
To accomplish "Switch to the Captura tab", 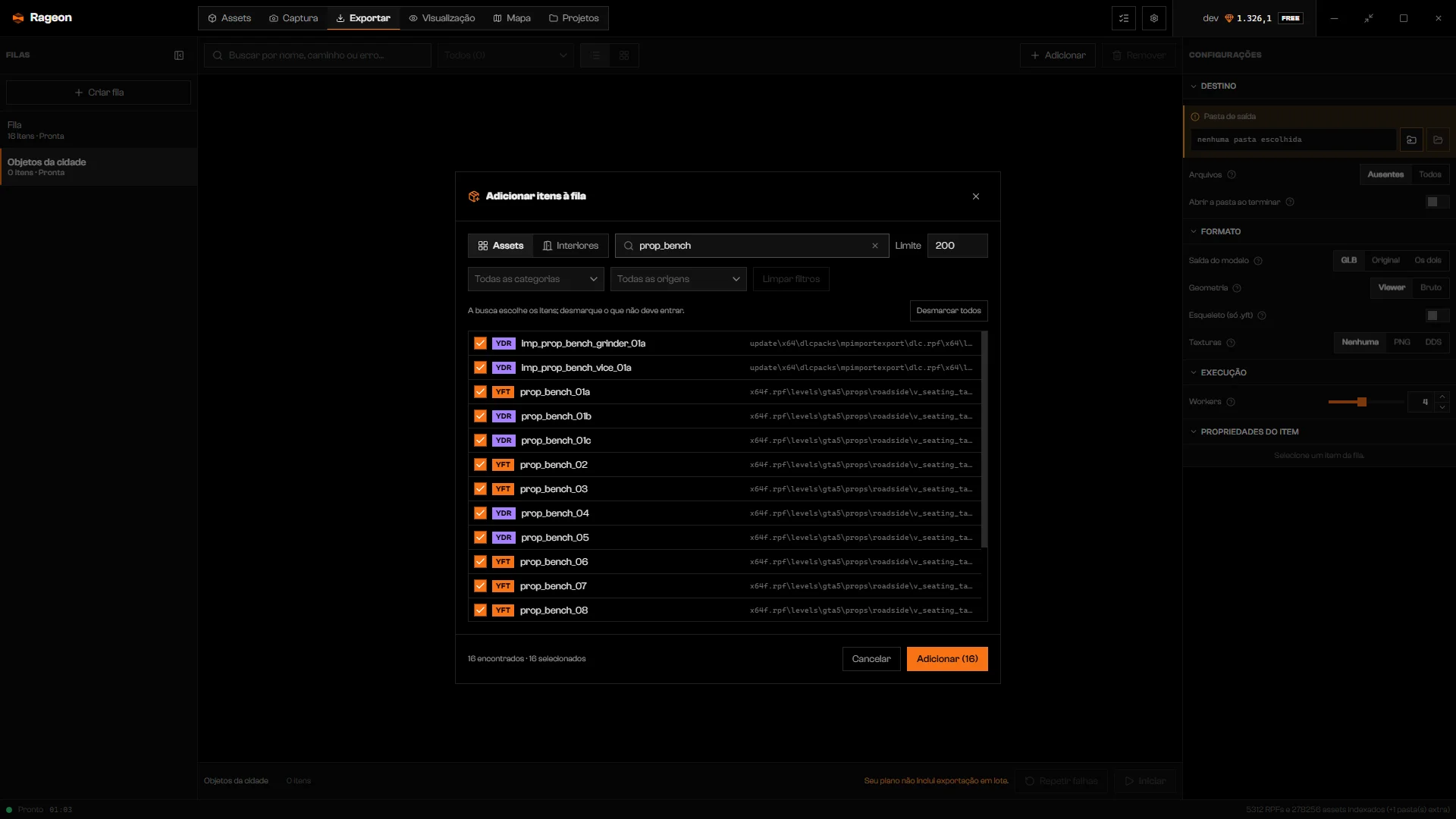I will 293,18.
